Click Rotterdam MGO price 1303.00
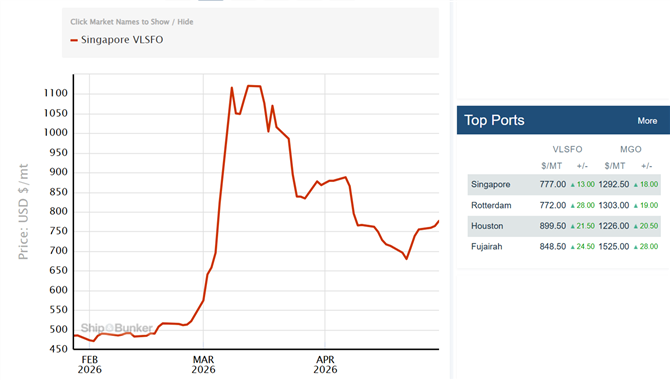This screenshot has height=380, width=670. [614, 205]
